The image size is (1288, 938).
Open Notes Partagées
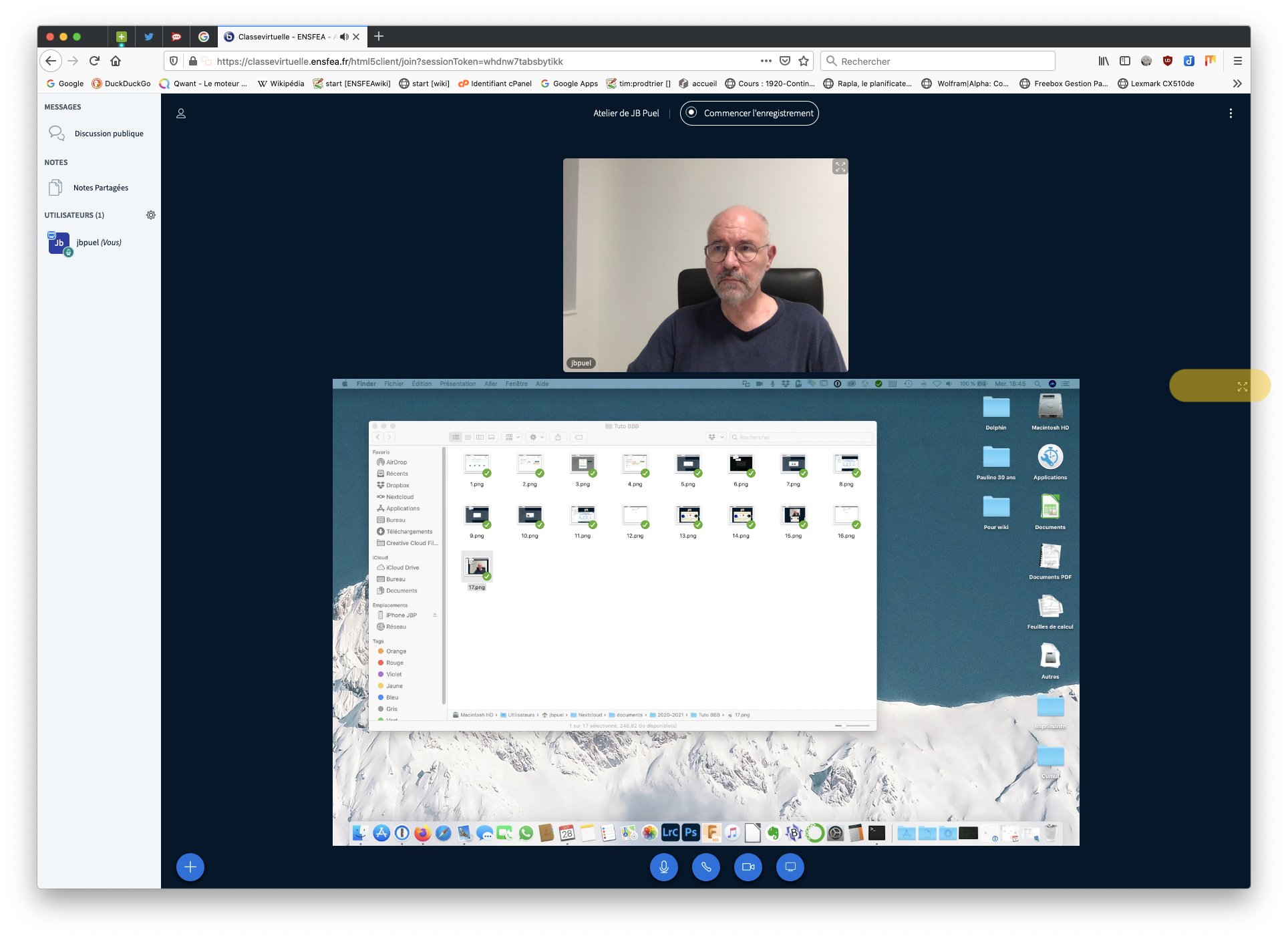tap(100, 188)
